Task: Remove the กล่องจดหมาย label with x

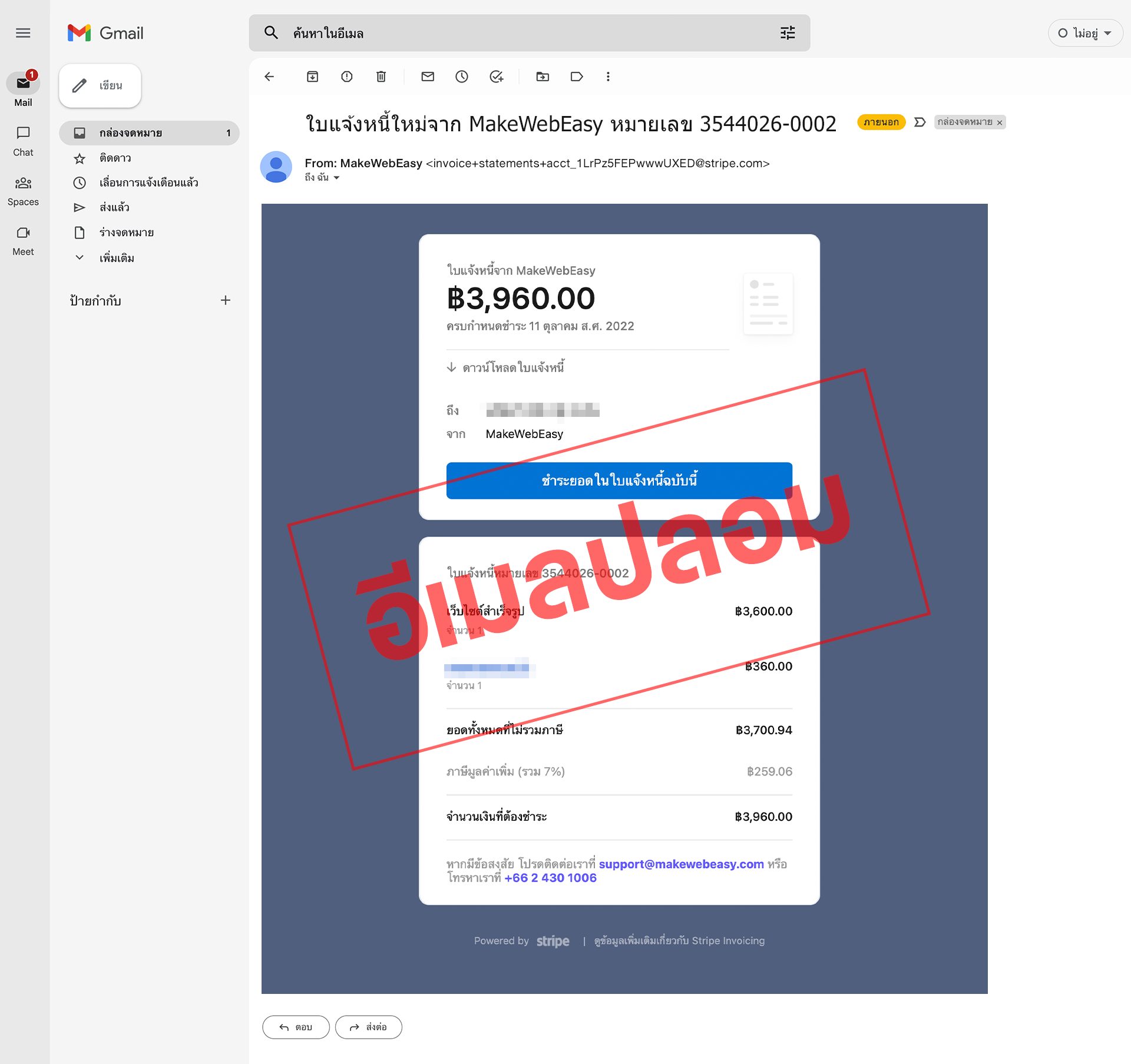Action: pyautogui.click(x=1000, y=122)
